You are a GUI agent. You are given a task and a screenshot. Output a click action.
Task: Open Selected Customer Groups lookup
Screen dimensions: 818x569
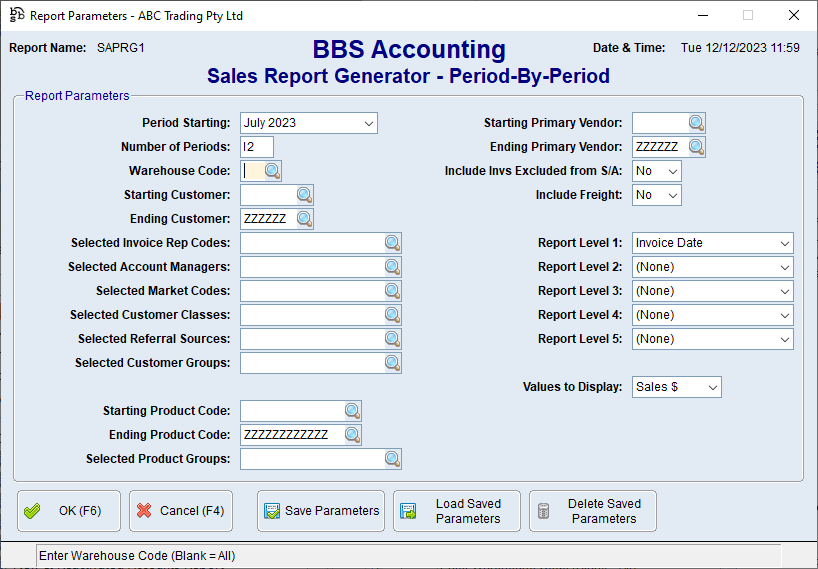coord(392,363)
